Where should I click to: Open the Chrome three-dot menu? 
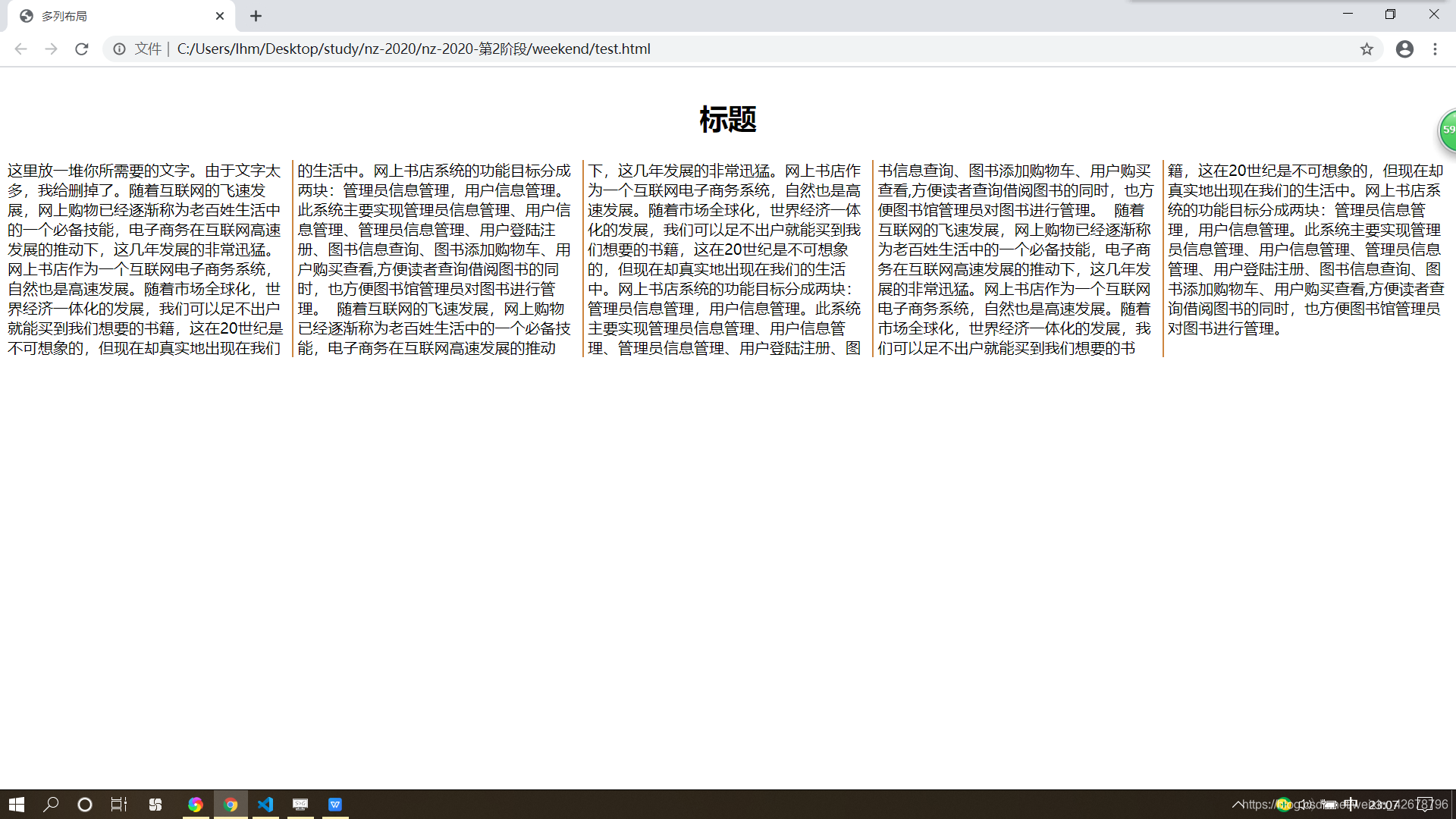(x=1435, y=49)
